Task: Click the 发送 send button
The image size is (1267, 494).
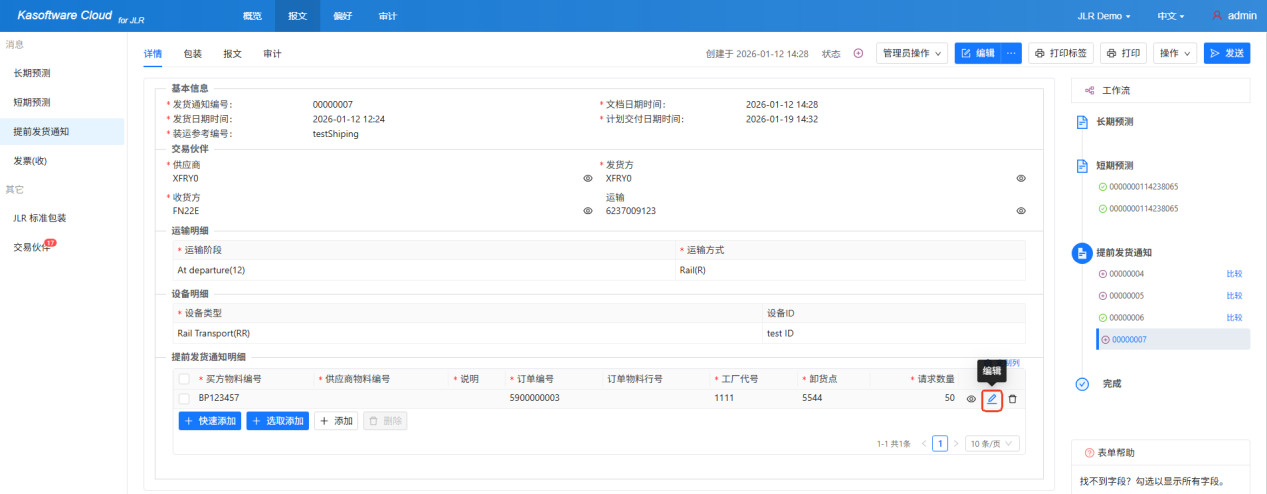Action: pyautogui.click(x=1226, y=54)
